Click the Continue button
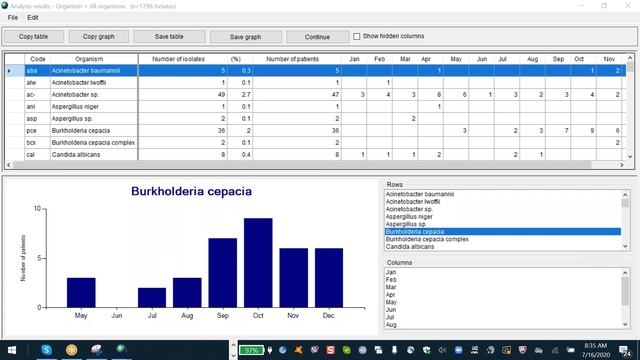 click(317, 37)
